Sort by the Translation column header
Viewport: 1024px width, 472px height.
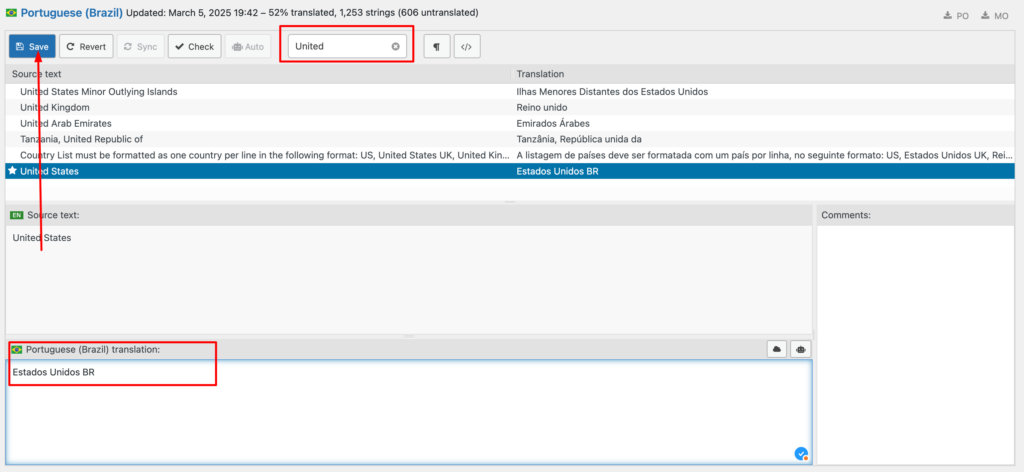(760, 74)
